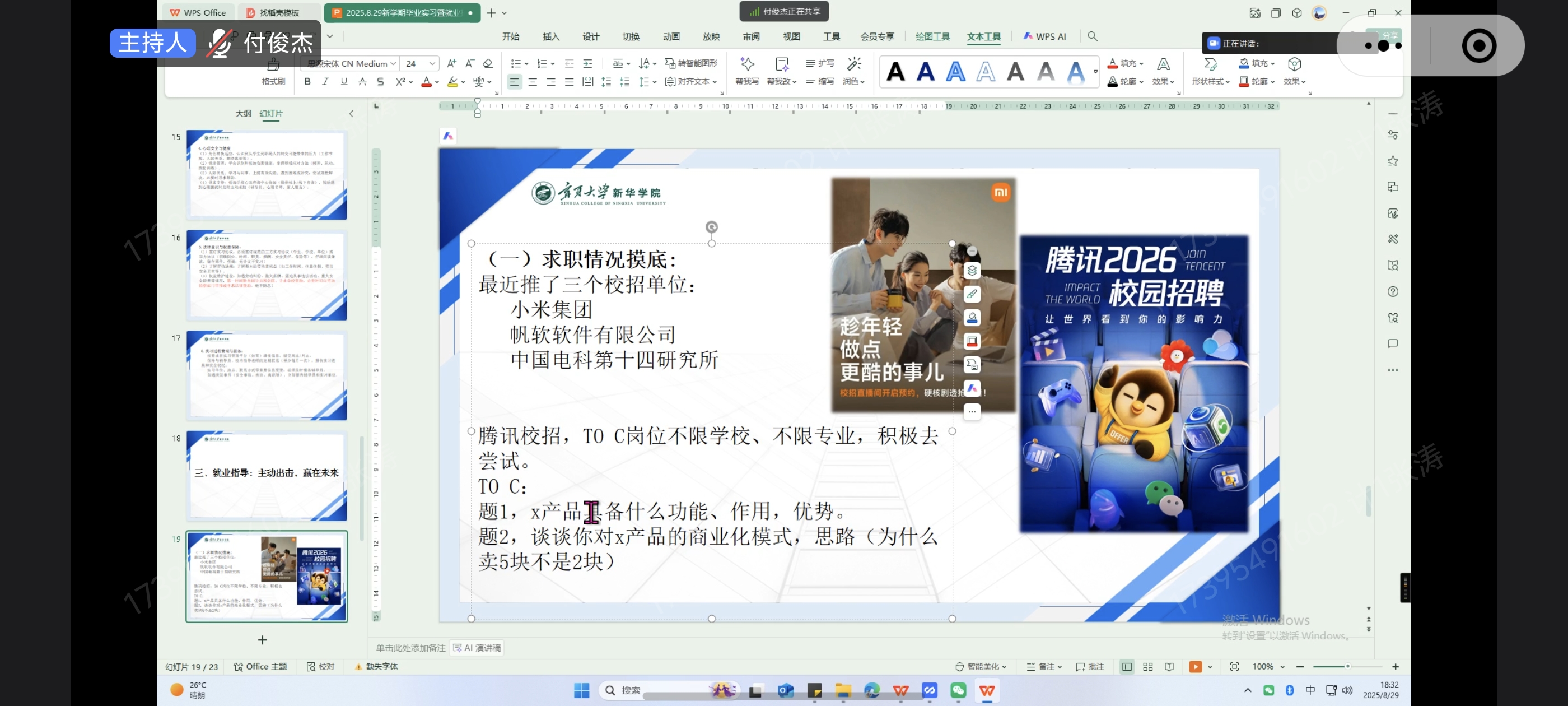Screen dimensions: 1568x706
Task: Enable center text alignment
Action: [533, 82]
